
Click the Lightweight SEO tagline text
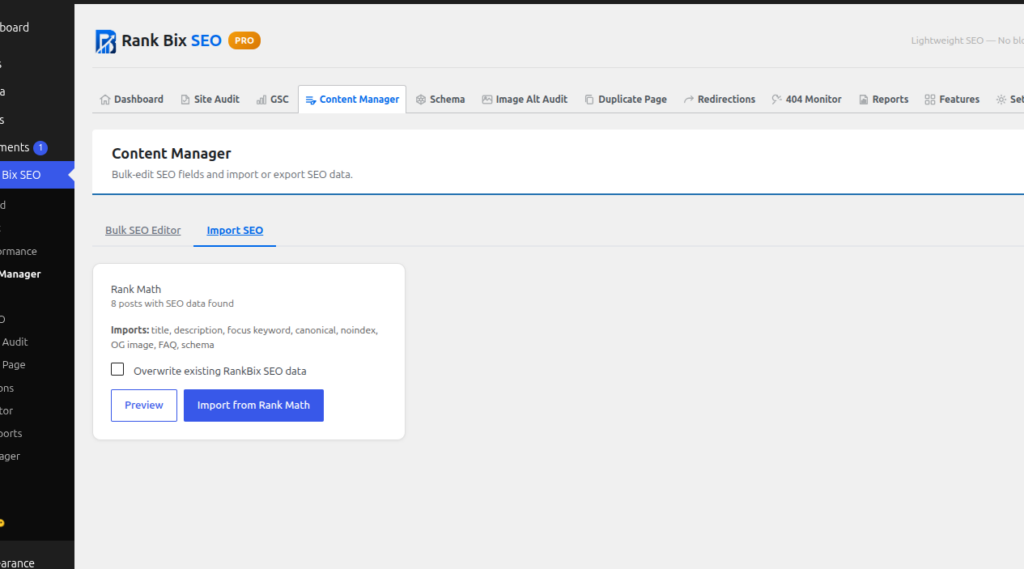(967, 41)
